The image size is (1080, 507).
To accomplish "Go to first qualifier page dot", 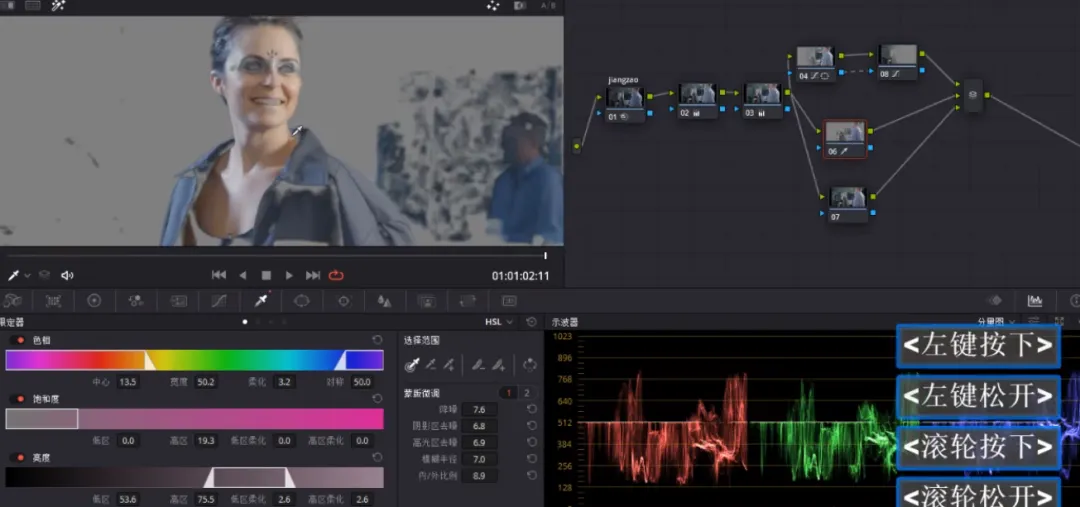I will tap(245, 322).
